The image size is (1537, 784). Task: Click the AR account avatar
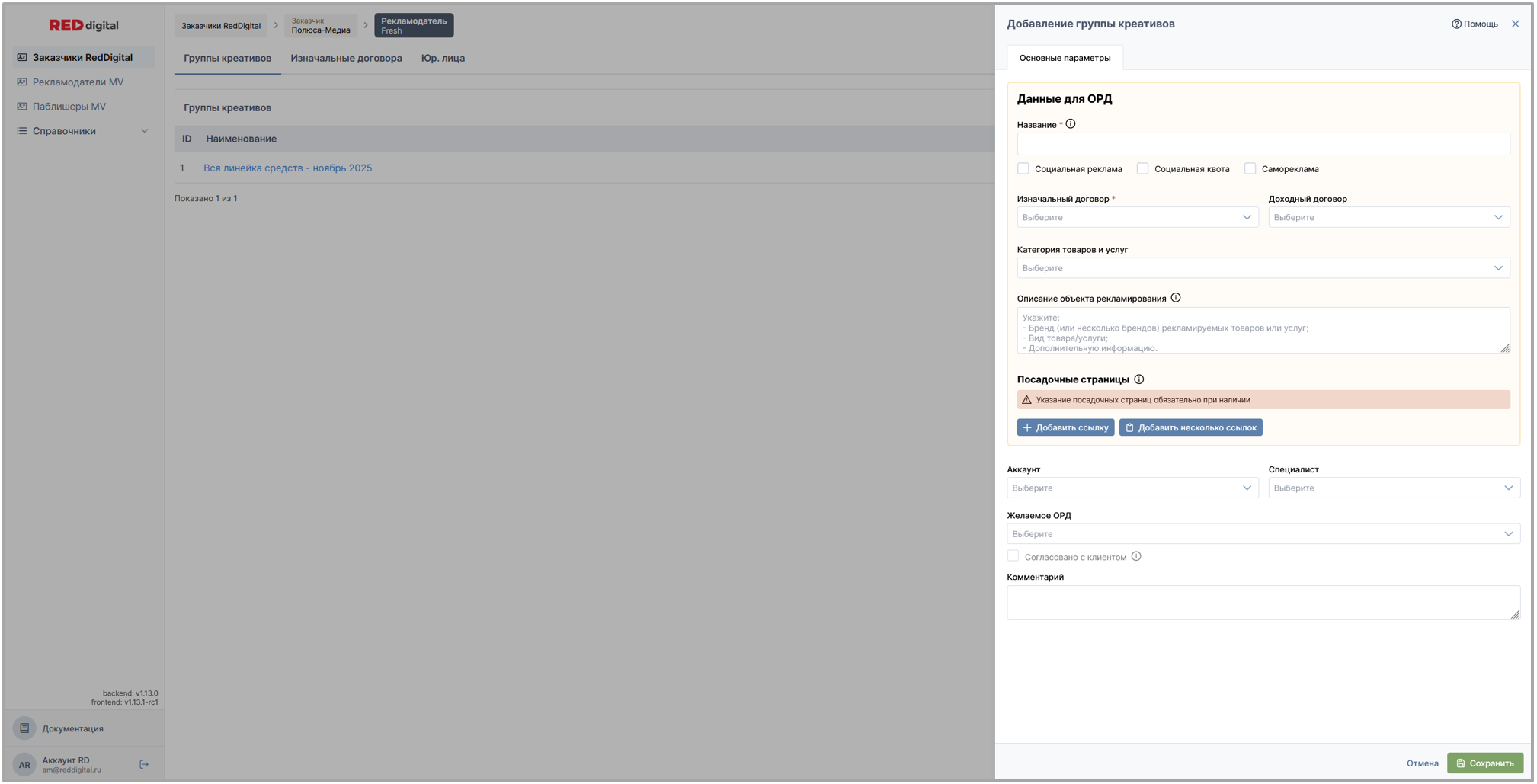click(24, 764)
